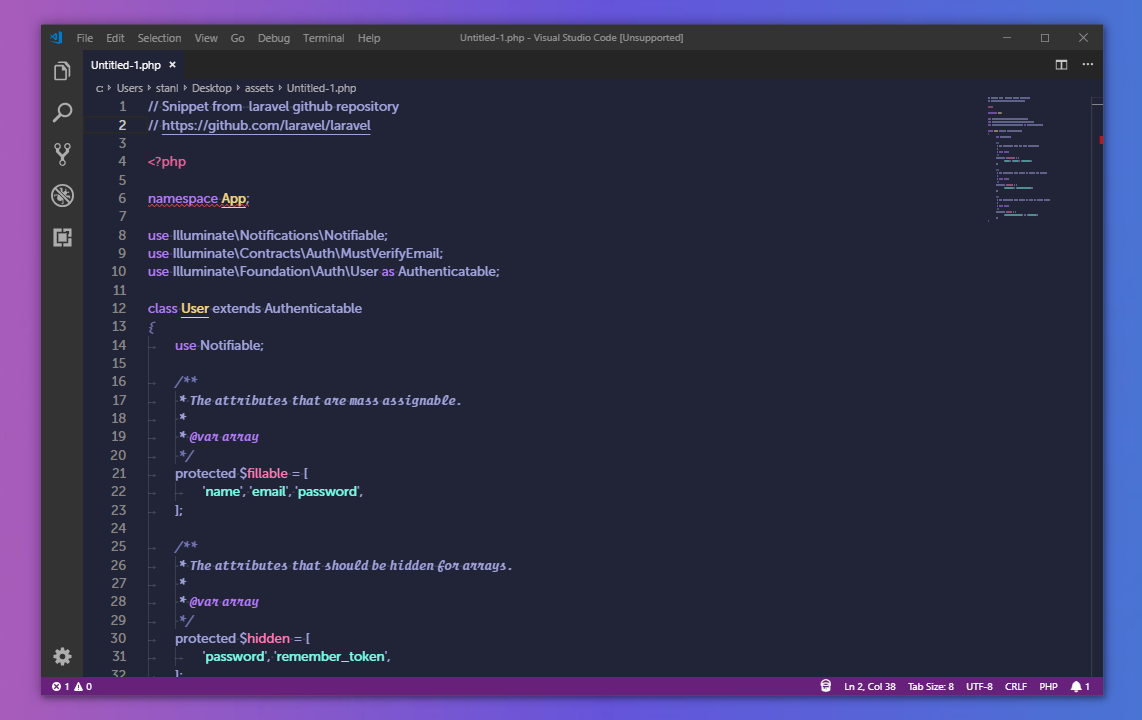Click the feedback smiley icon in status bar
The image size is (1142, 720).
[825, 686]
